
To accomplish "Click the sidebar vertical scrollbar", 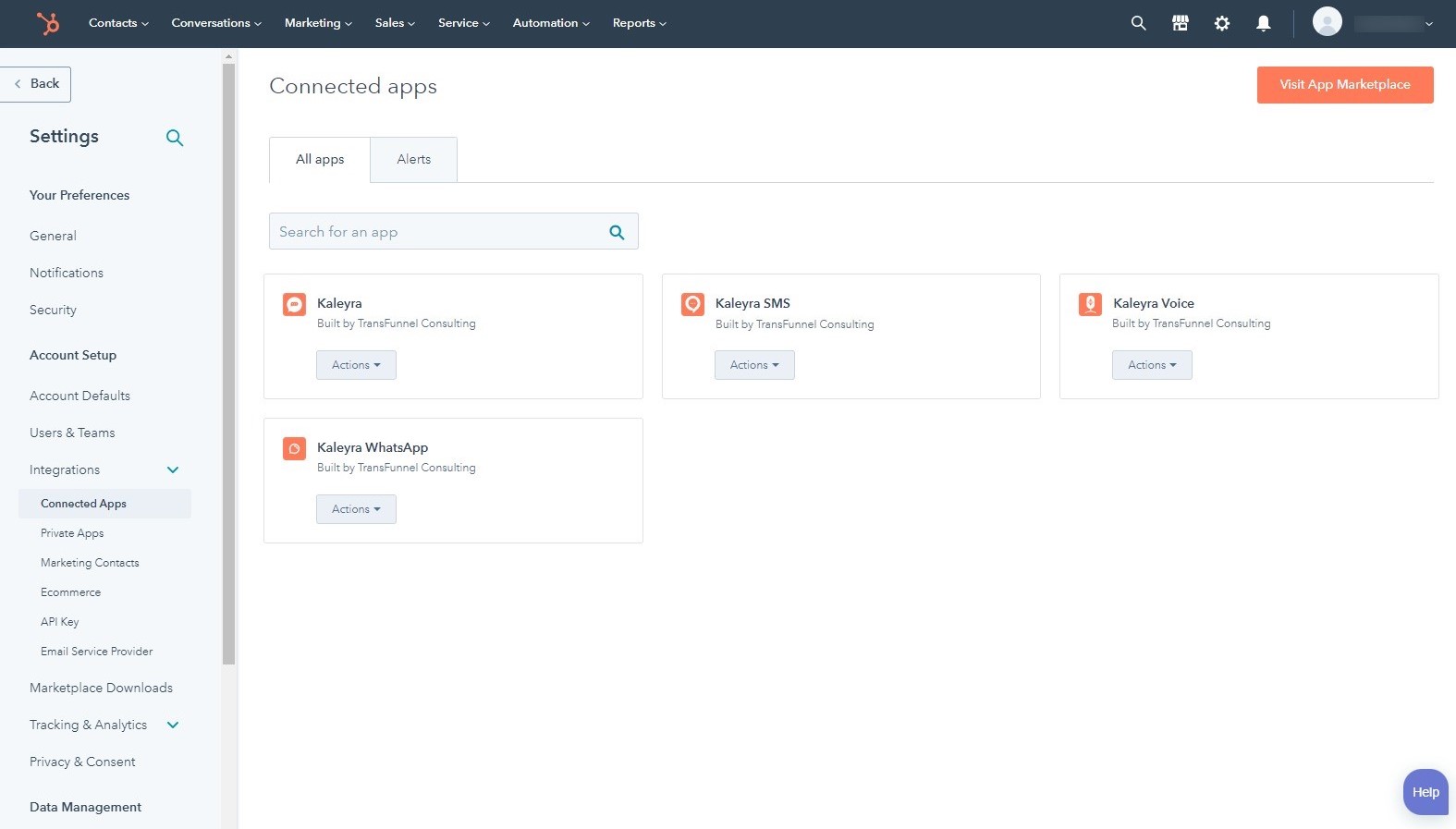I will click(228, 364).
